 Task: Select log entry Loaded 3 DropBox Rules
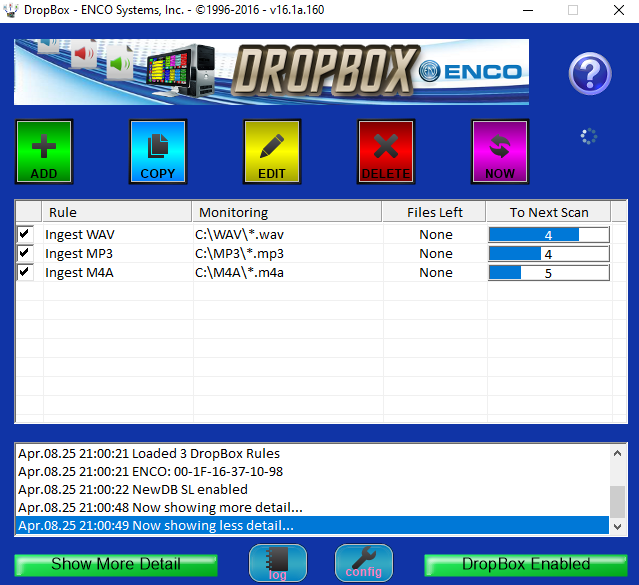[x=312, y=453]
